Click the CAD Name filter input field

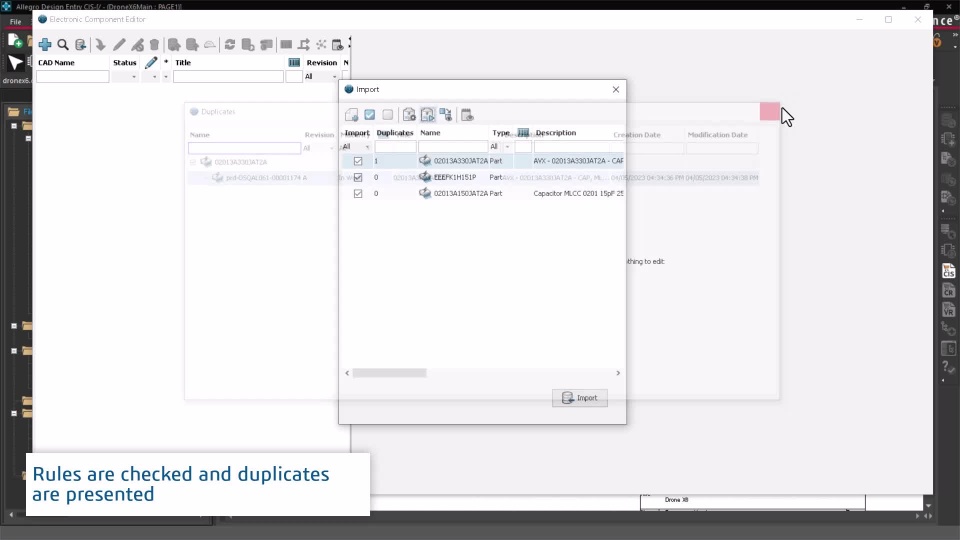point(72,77)
